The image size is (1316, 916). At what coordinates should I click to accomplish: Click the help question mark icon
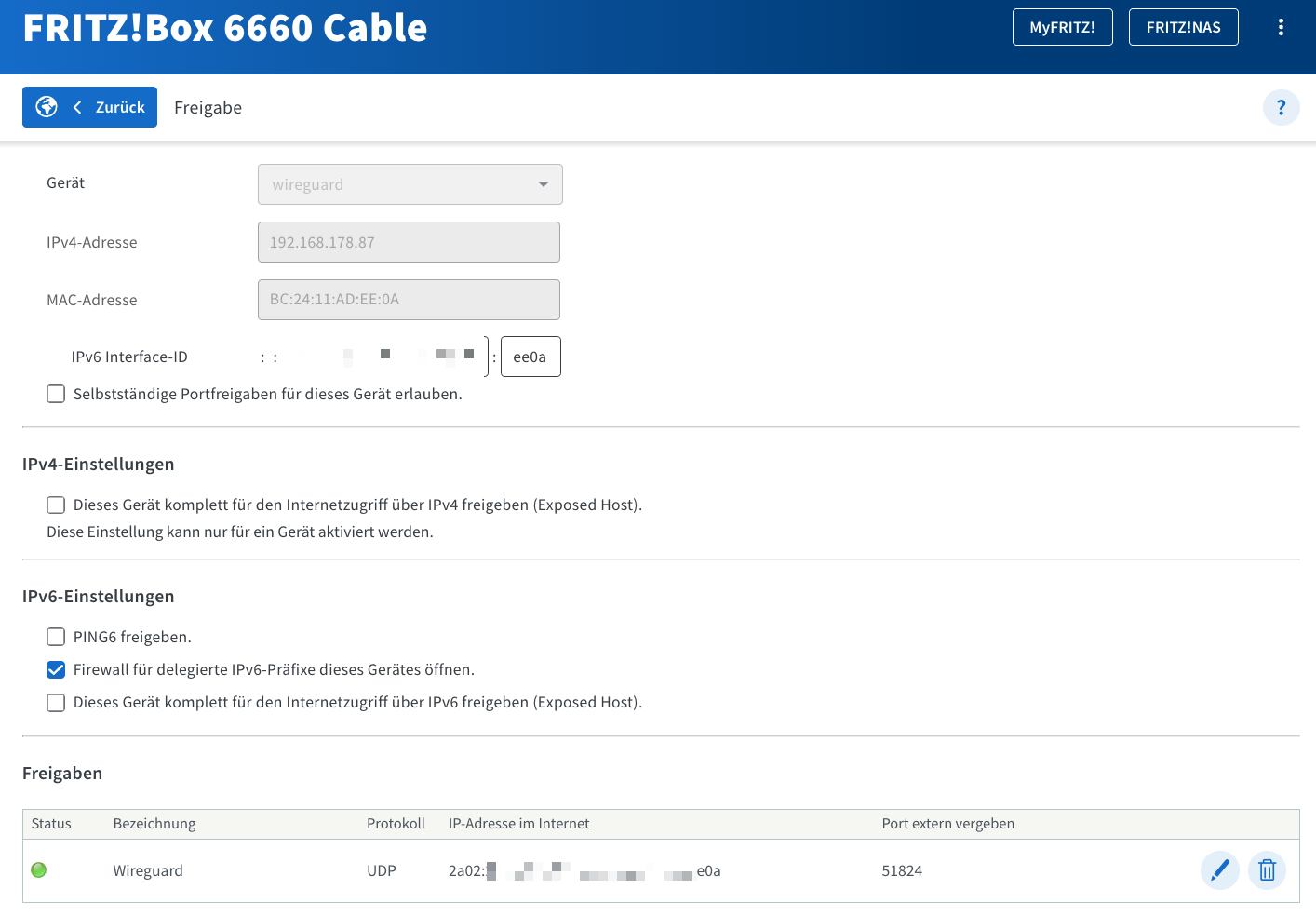[1281, 108]
